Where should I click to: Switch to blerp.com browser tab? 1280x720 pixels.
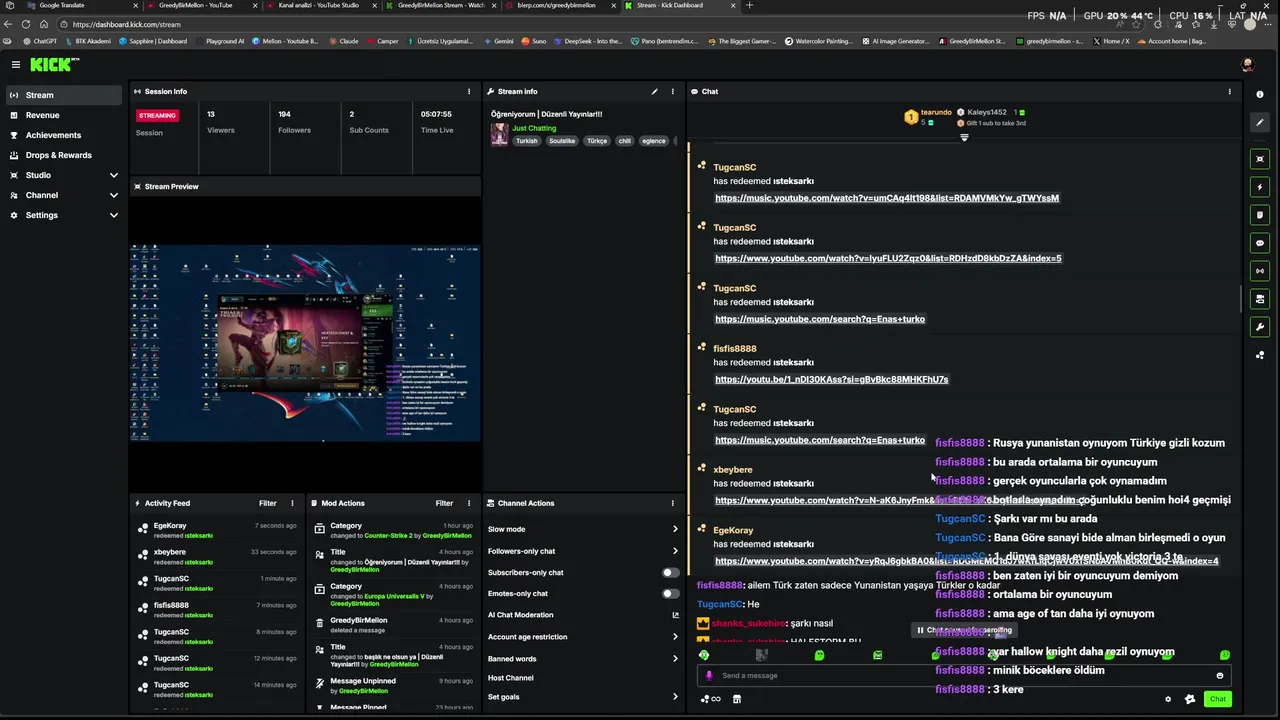click(x=556, y=5)
